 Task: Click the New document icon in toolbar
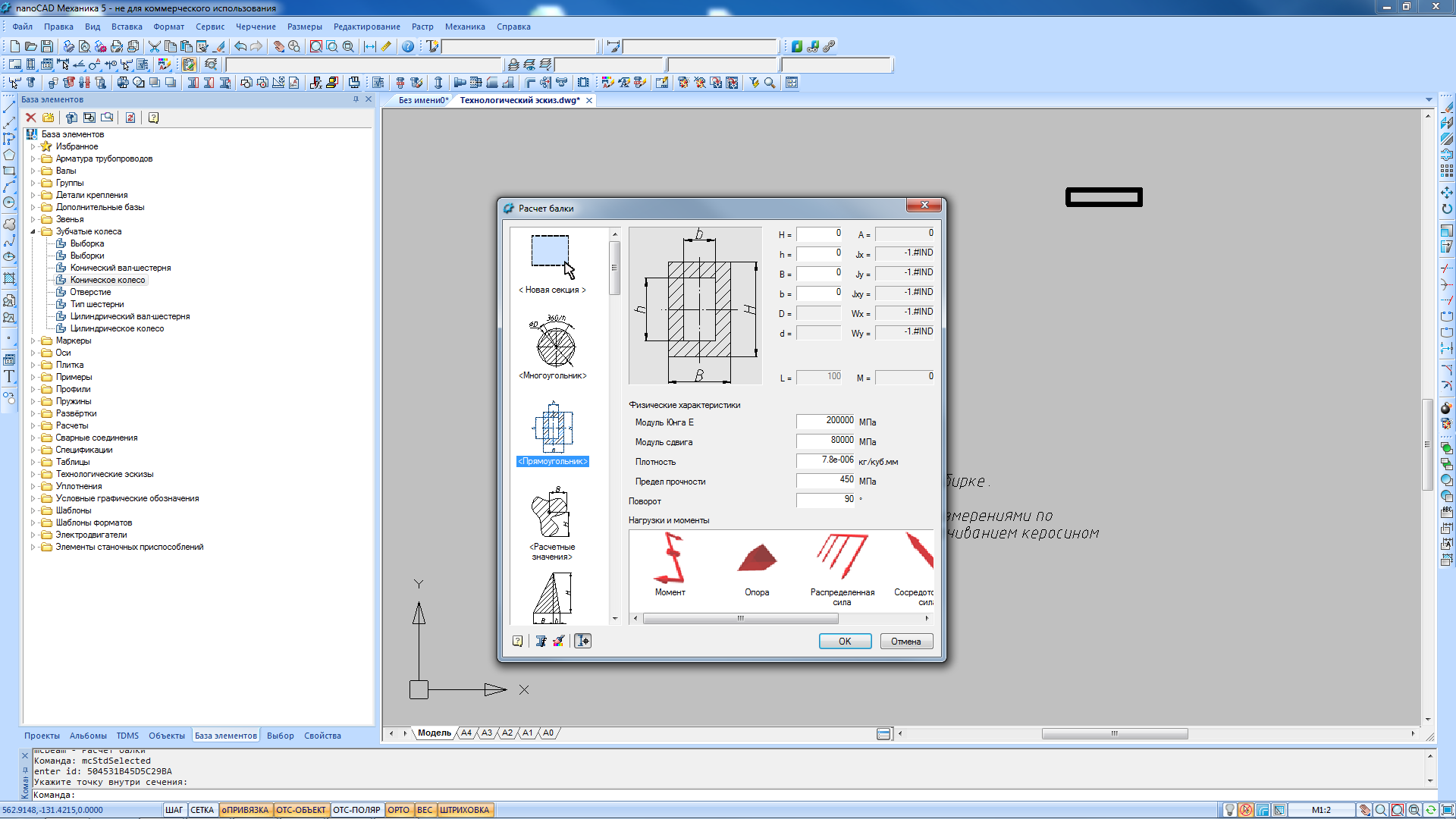click(14, 46)
